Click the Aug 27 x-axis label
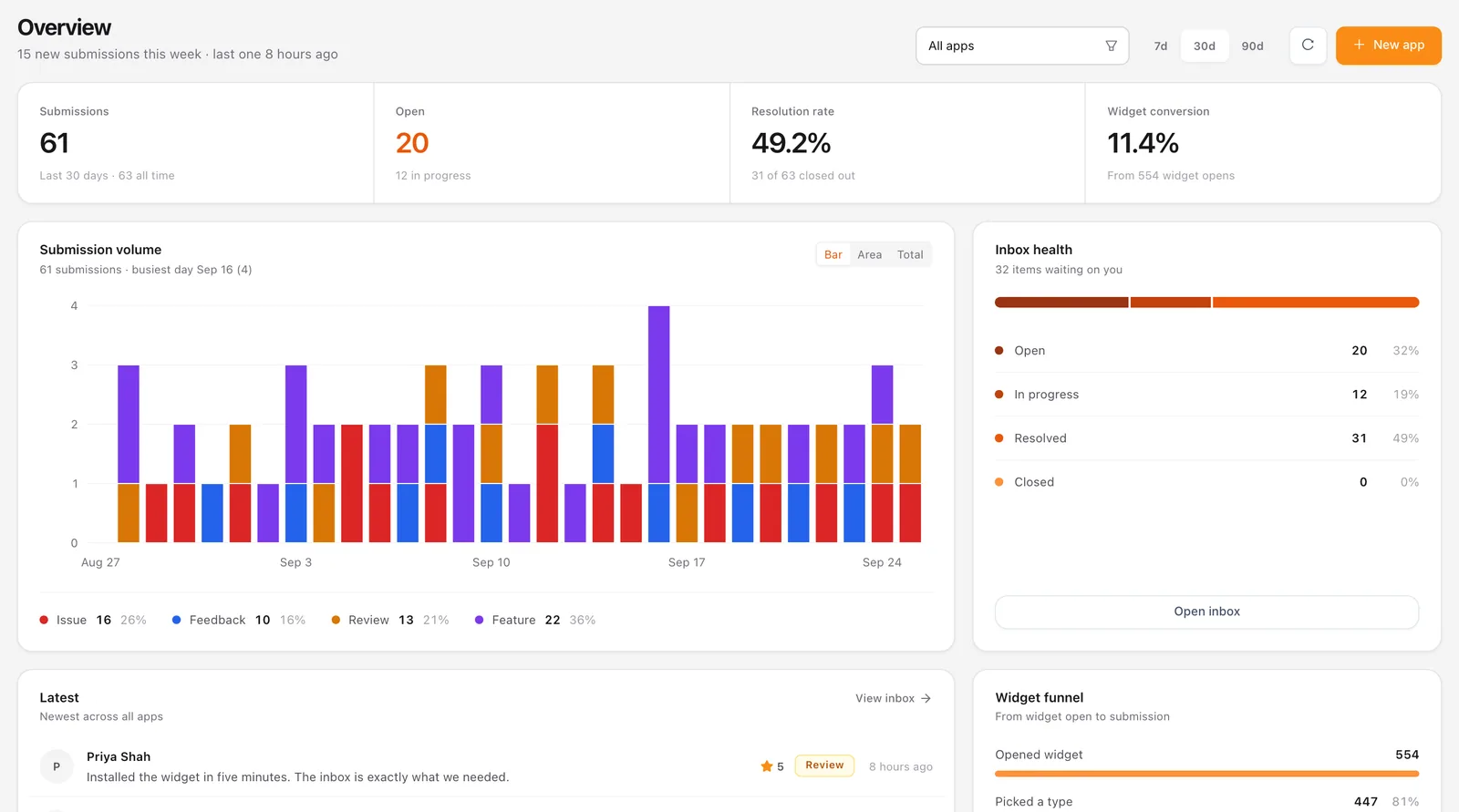Screen dimensions: 1459x812 (x=100, y=562)
